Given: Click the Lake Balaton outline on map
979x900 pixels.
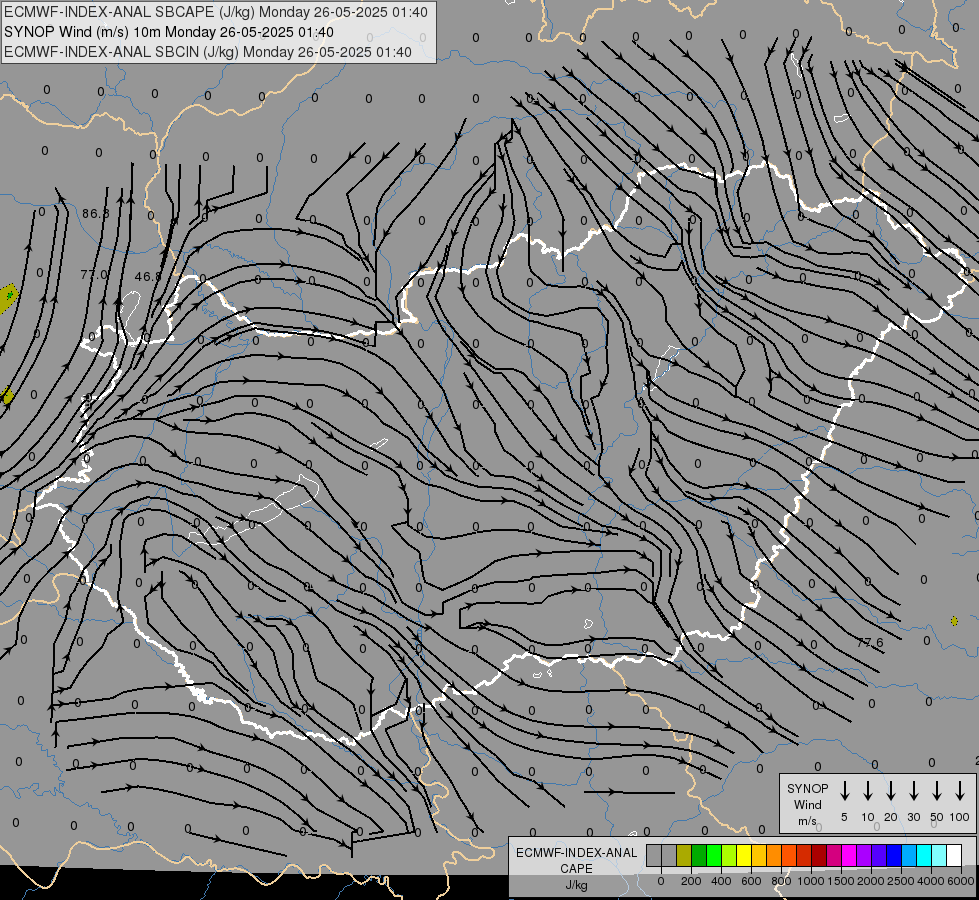Looking at the screenshot, I should [x=255, y=510].
